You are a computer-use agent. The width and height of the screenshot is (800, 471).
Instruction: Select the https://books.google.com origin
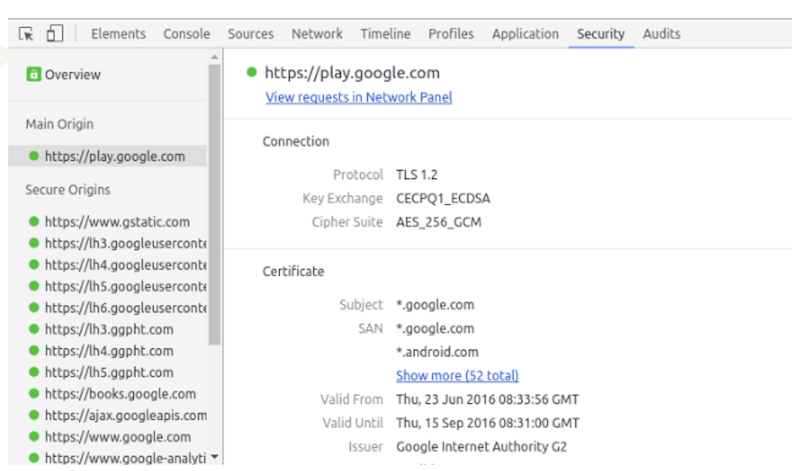120,394
